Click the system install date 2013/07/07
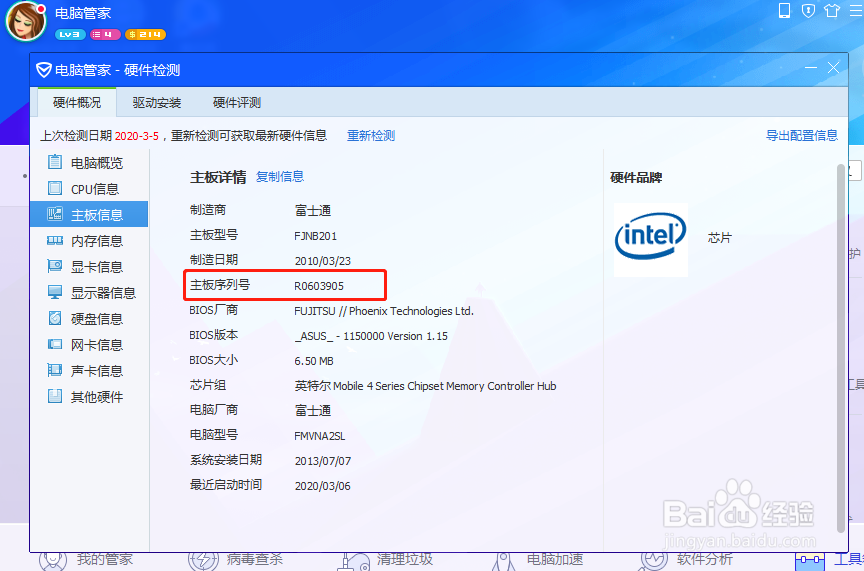 [323, 461]
